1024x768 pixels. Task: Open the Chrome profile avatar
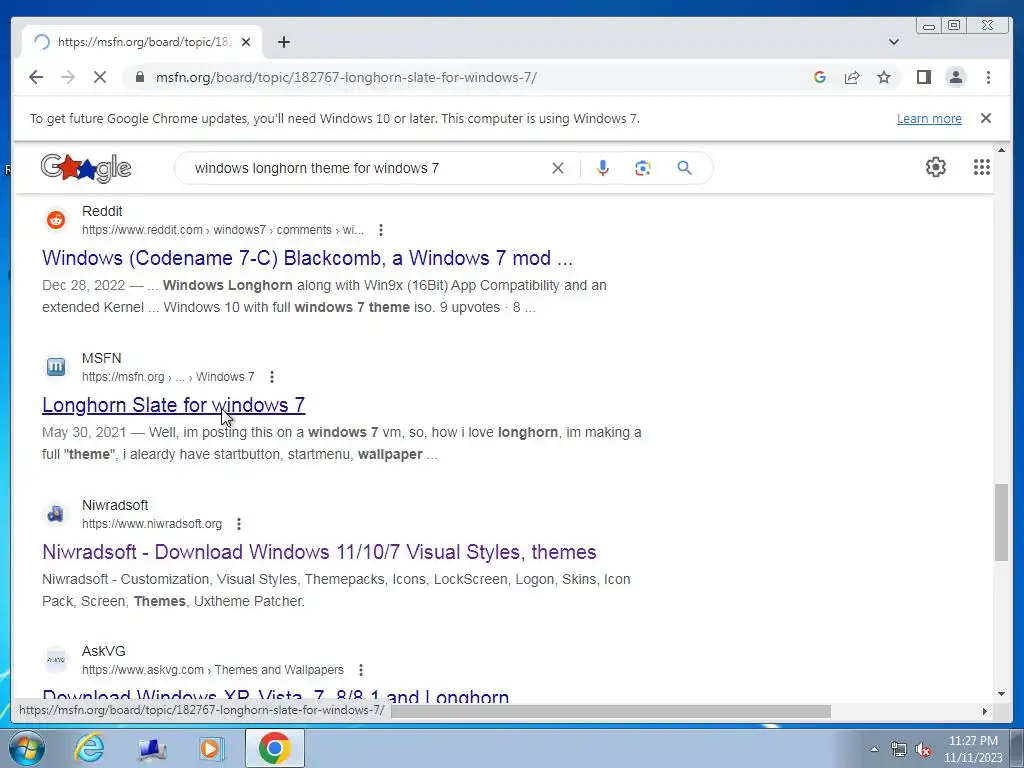point(955,77)
